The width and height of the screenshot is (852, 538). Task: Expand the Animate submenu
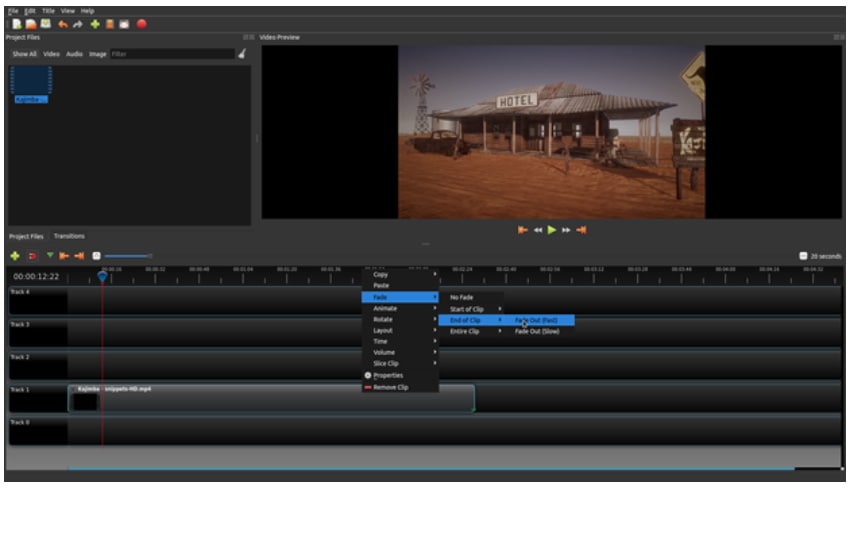[400, 308]
